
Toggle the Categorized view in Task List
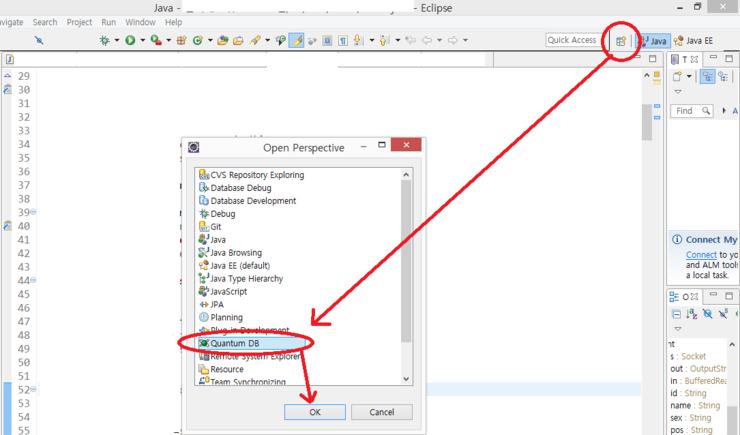click(x=708, y=76)
